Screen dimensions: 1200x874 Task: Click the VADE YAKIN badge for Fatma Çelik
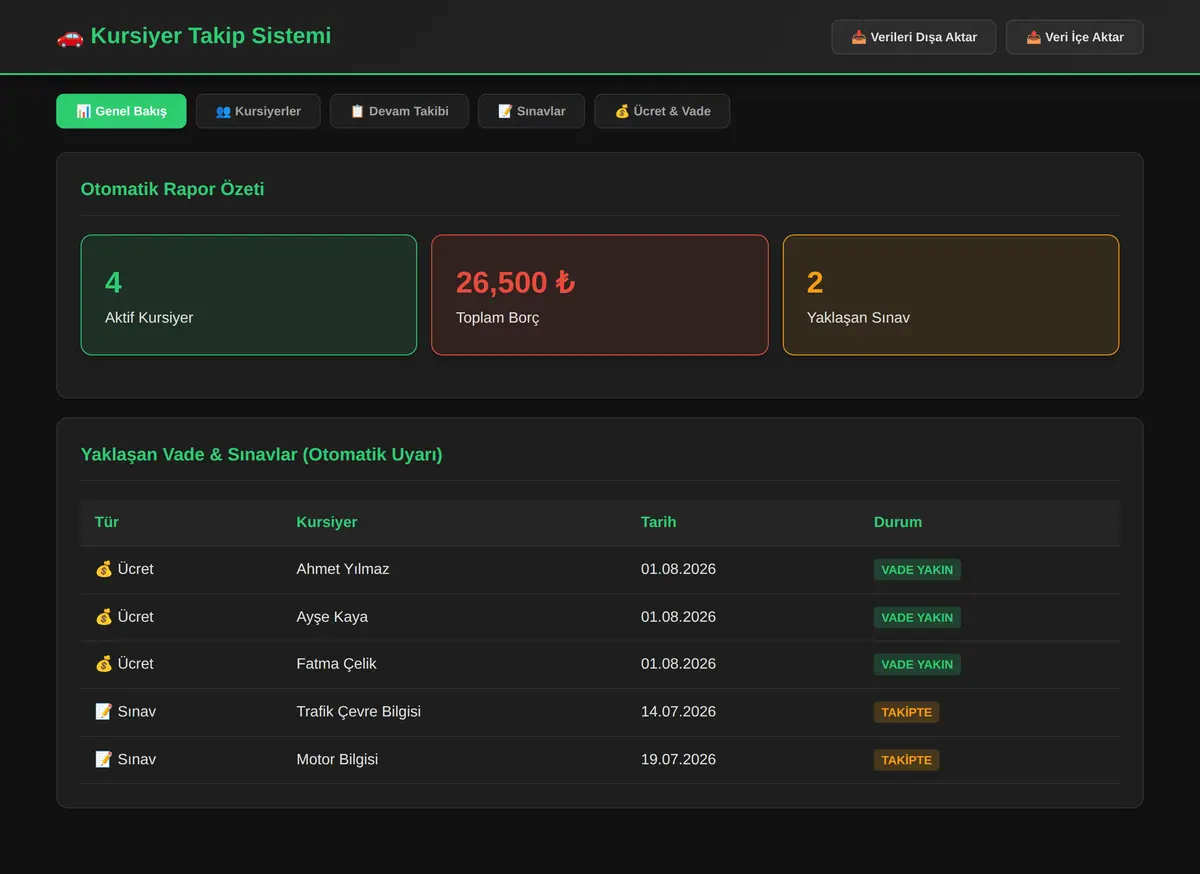(917, 665)
